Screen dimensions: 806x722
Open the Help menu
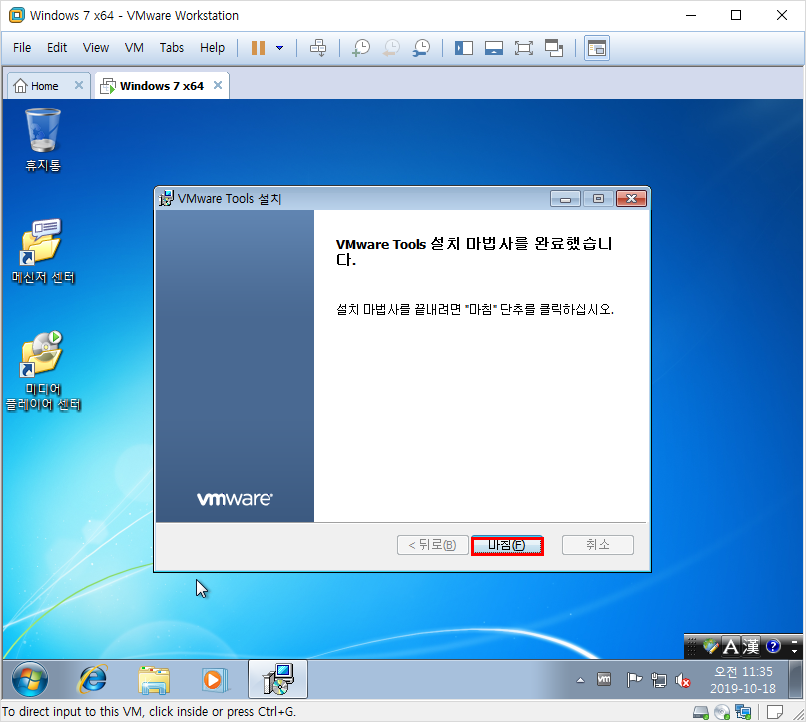tap(212, 48)
